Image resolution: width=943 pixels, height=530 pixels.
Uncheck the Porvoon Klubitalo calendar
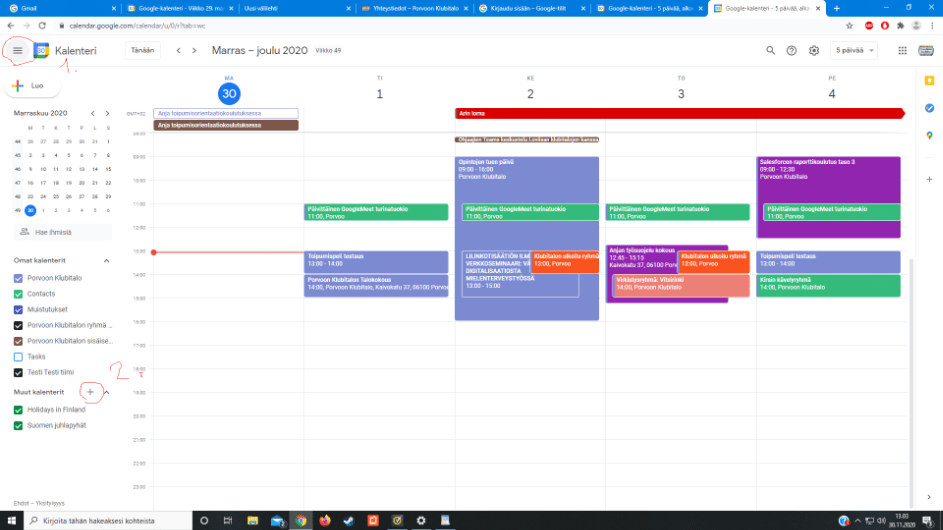(18, 278)
